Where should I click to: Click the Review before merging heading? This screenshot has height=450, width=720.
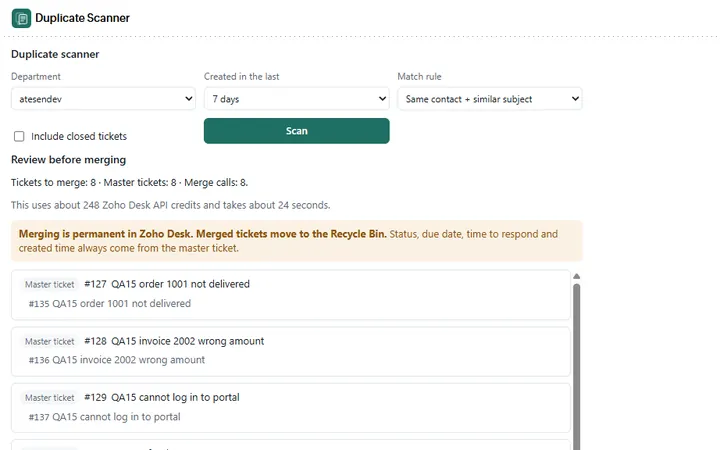68,160
